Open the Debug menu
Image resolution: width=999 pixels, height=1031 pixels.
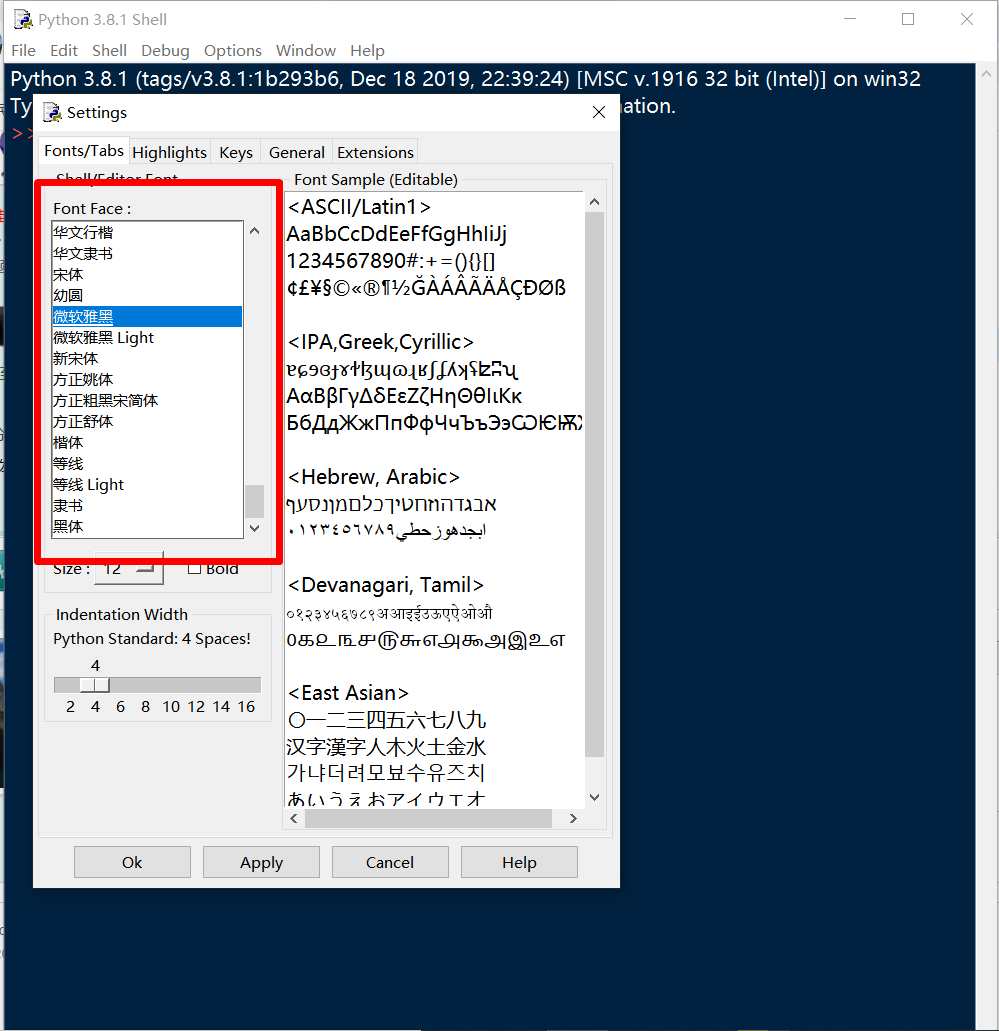pyautogui.click(x=165, y=50)
